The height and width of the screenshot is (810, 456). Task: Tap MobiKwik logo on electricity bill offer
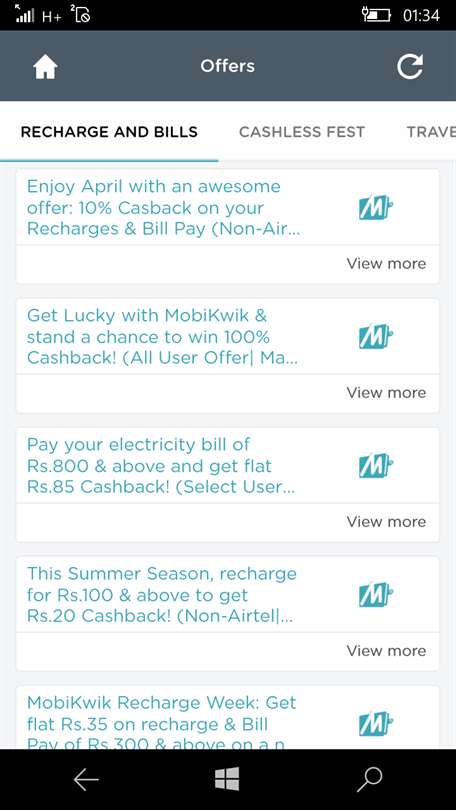[x=376, y=465]
